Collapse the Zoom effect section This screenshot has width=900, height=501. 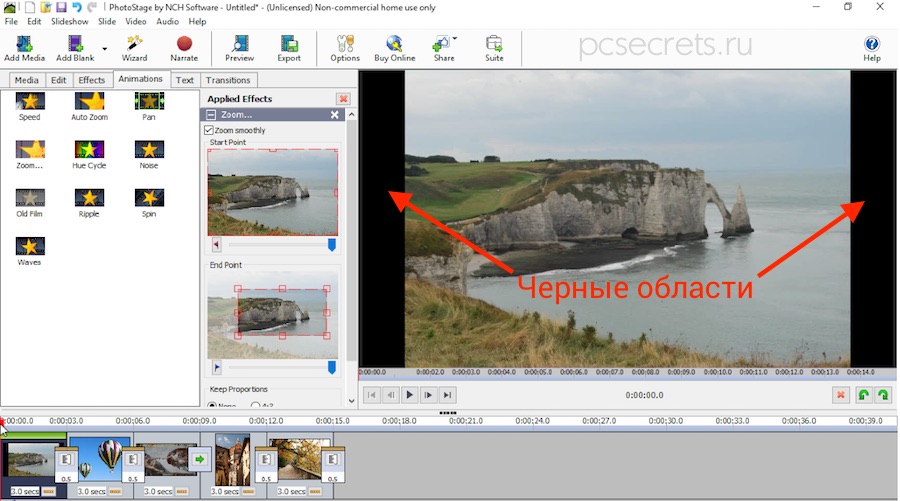212,115
